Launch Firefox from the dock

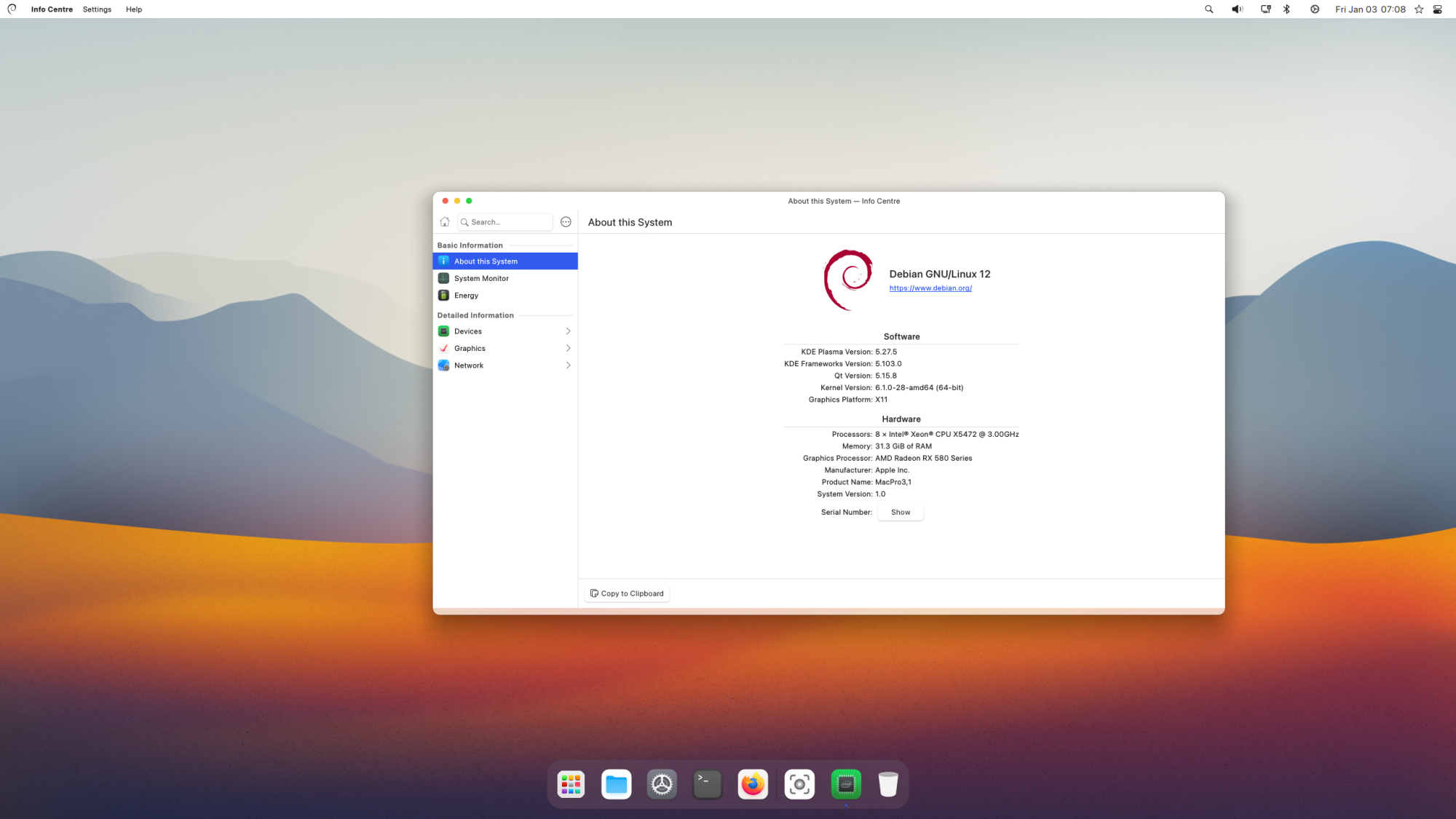point(753,784)
